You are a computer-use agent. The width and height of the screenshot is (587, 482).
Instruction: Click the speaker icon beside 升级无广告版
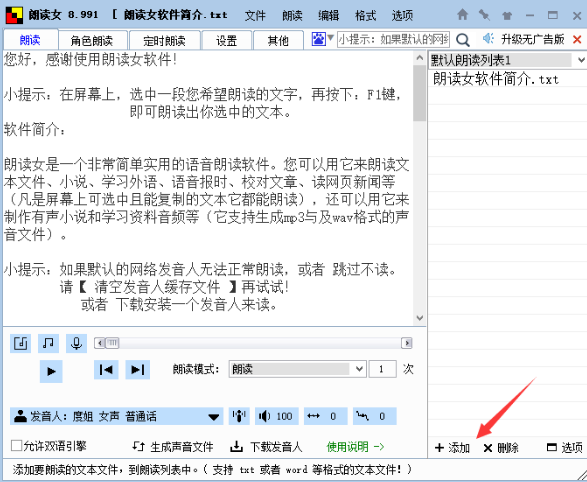click(488, 39)
